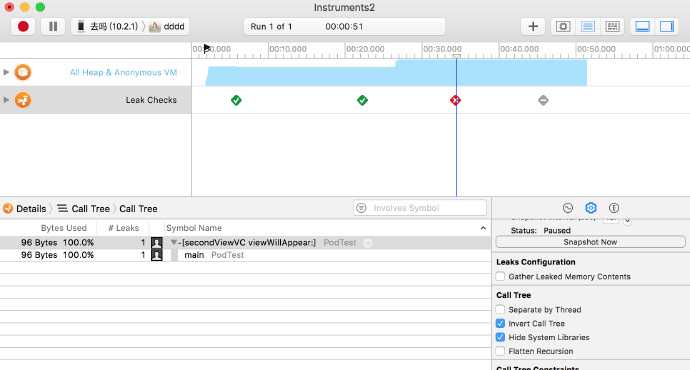This screenshot has height=370, width=690.
Task: Enable Separate by Thread
Action: coord(500,310)
